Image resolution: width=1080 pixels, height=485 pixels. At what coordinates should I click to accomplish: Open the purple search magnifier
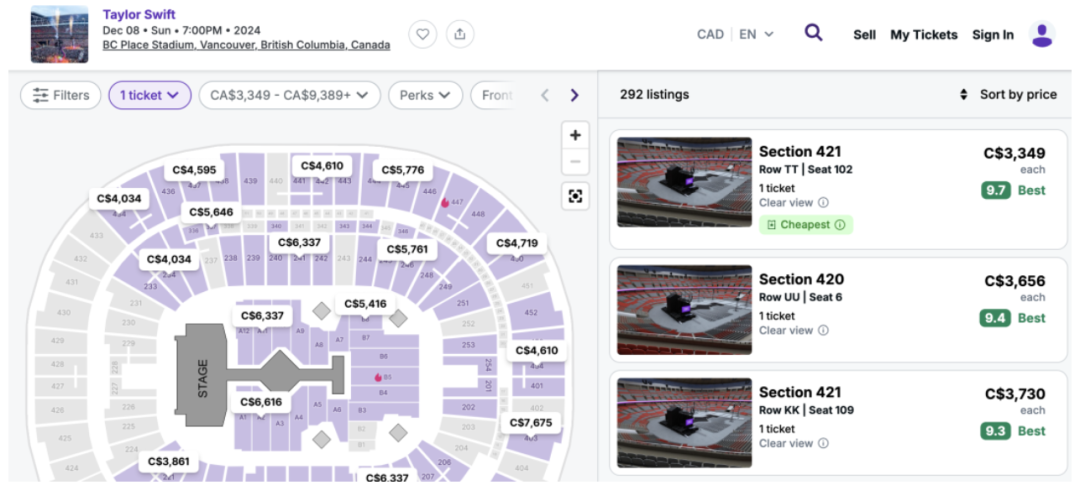click(x=813, y=32)
